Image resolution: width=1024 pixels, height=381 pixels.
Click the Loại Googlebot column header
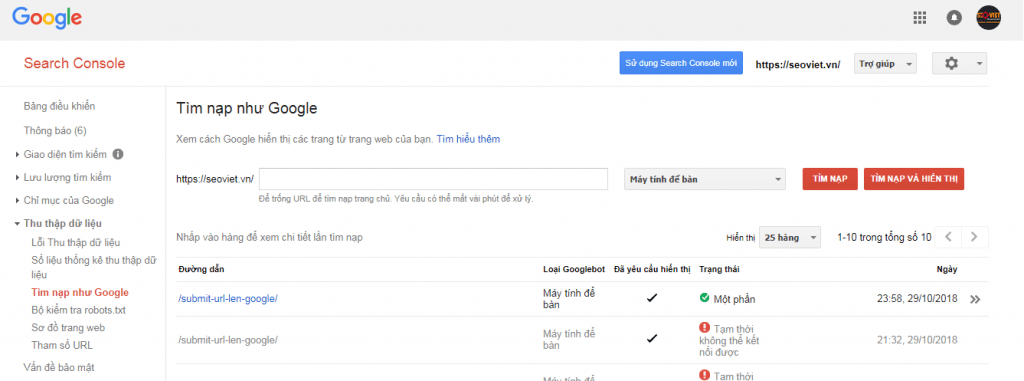click(574, 269)
